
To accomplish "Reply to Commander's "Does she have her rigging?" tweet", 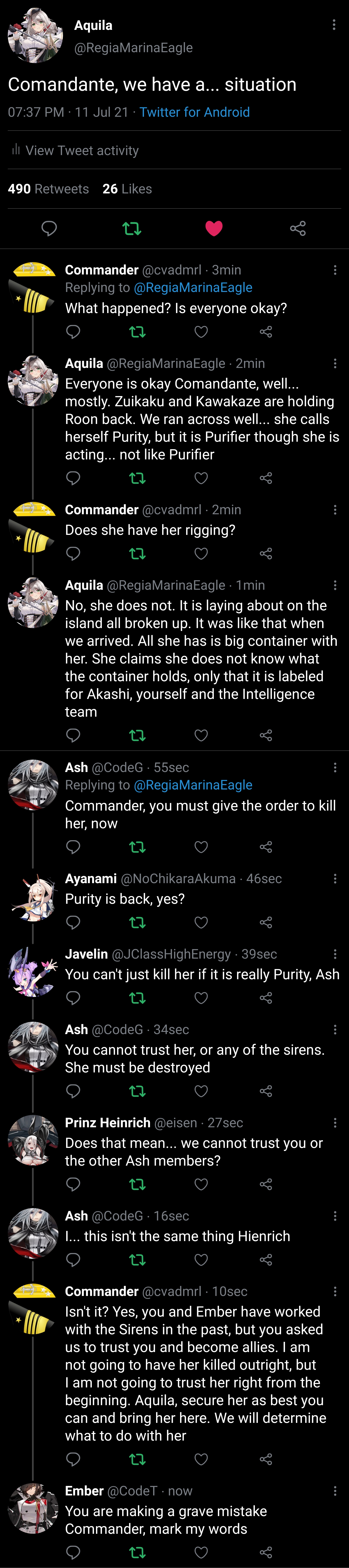I will pyautogui.click(x=73, y=553).
